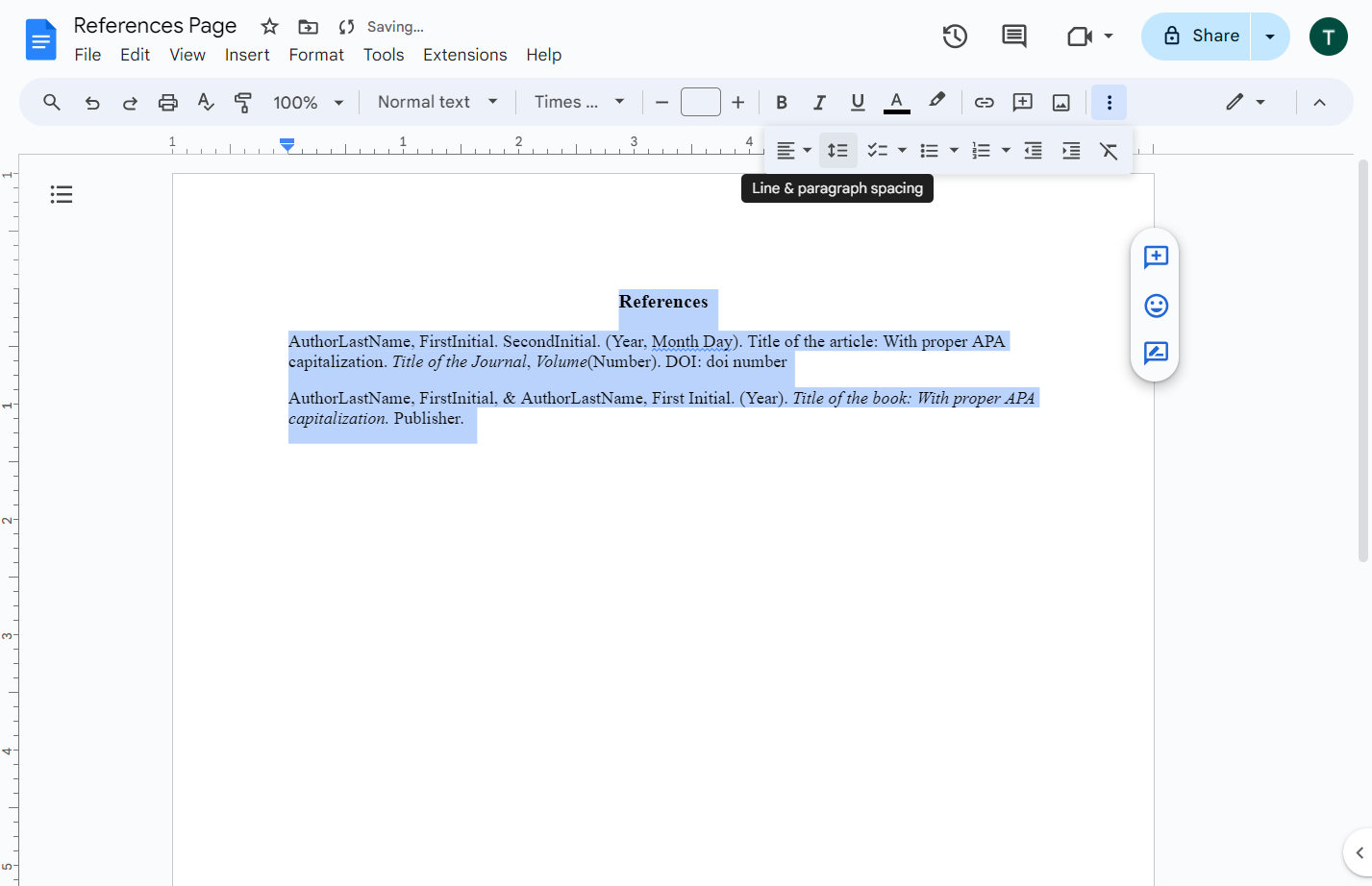This screenshot has height=886, width=1372.
Task: Redo the last action
Action: (x=130, y=102)
